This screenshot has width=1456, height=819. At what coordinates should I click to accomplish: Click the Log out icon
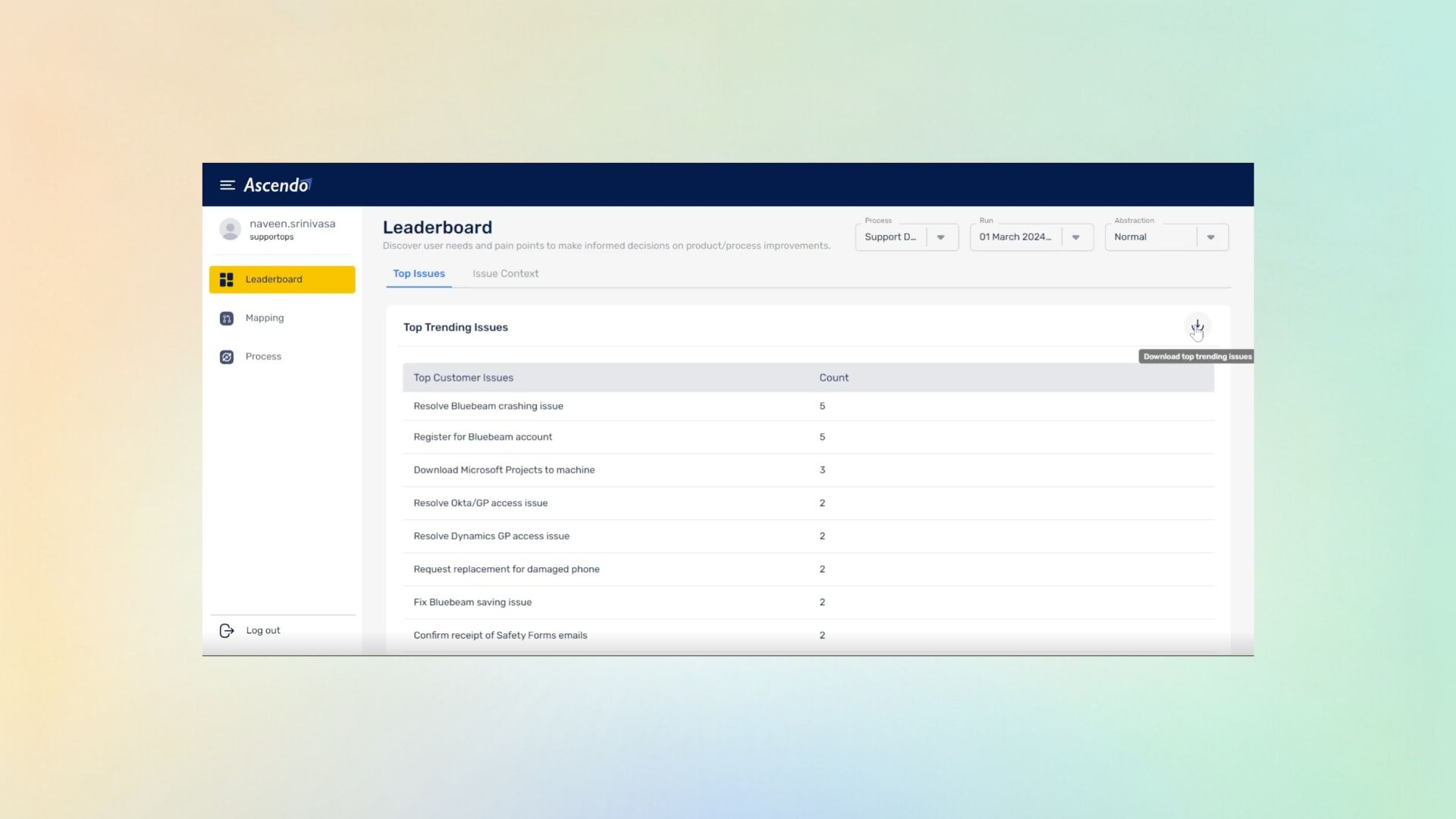[227, 631]
